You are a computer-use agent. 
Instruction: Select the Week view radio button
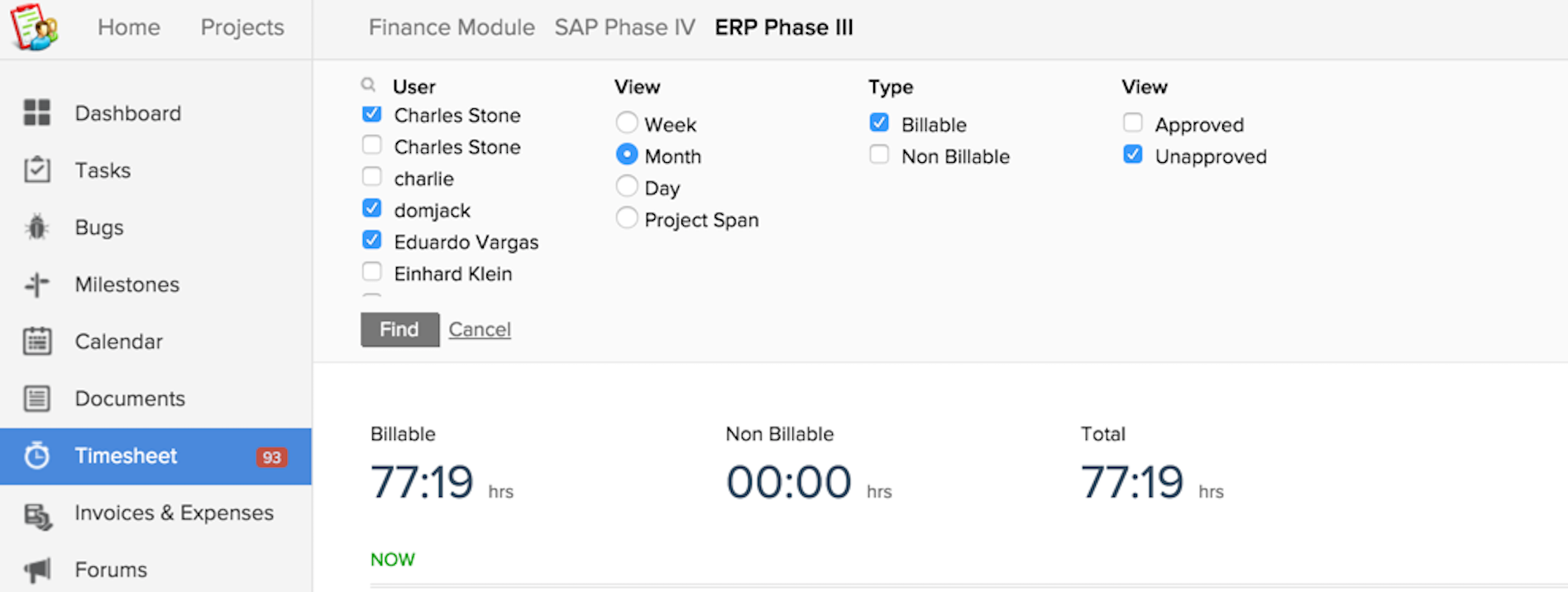point(627,123)
